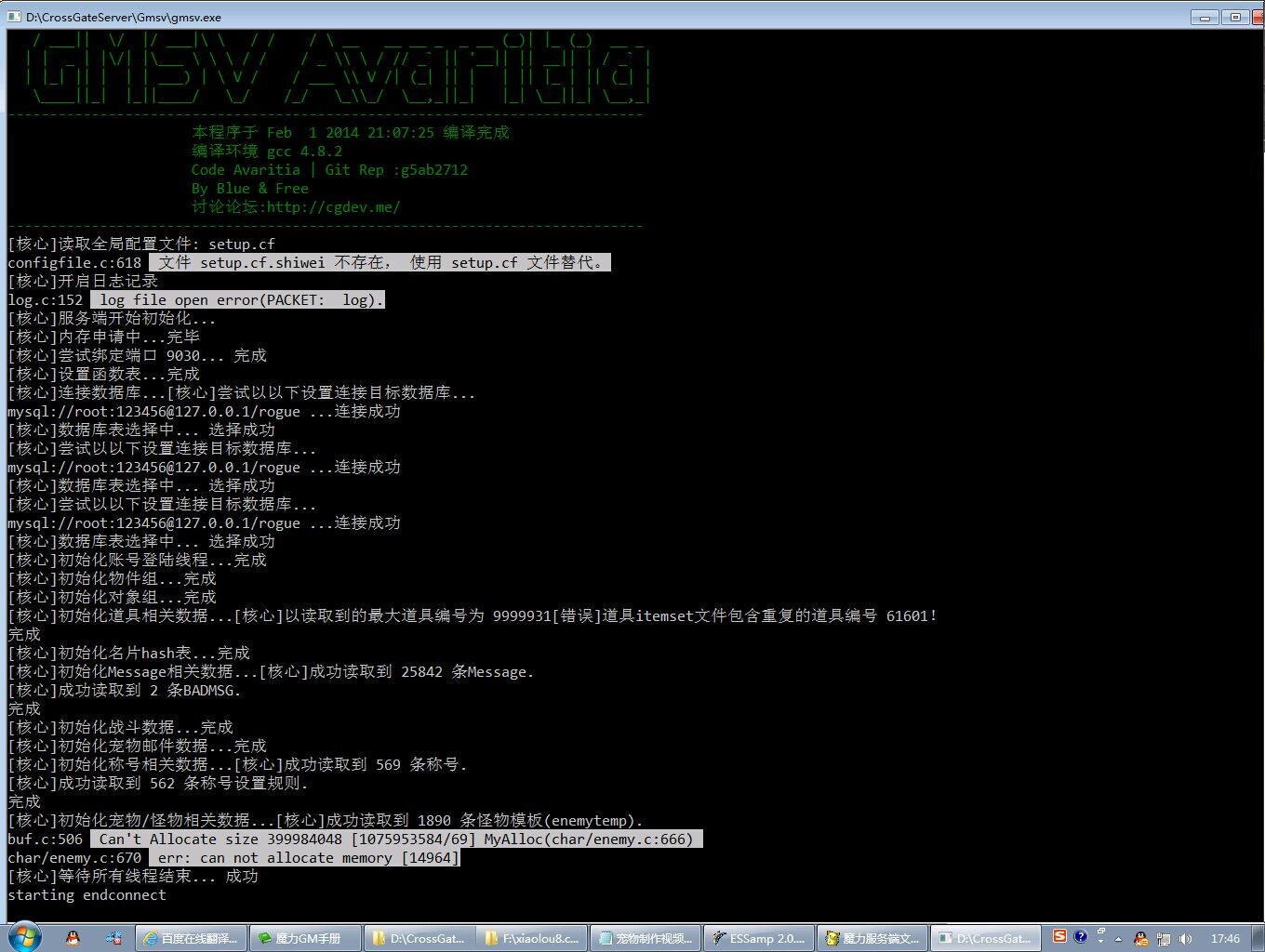The width and height of the screenshot is (1265, 952).
Task: Open the Sogou input method icon
Action: coord(1059,937)
